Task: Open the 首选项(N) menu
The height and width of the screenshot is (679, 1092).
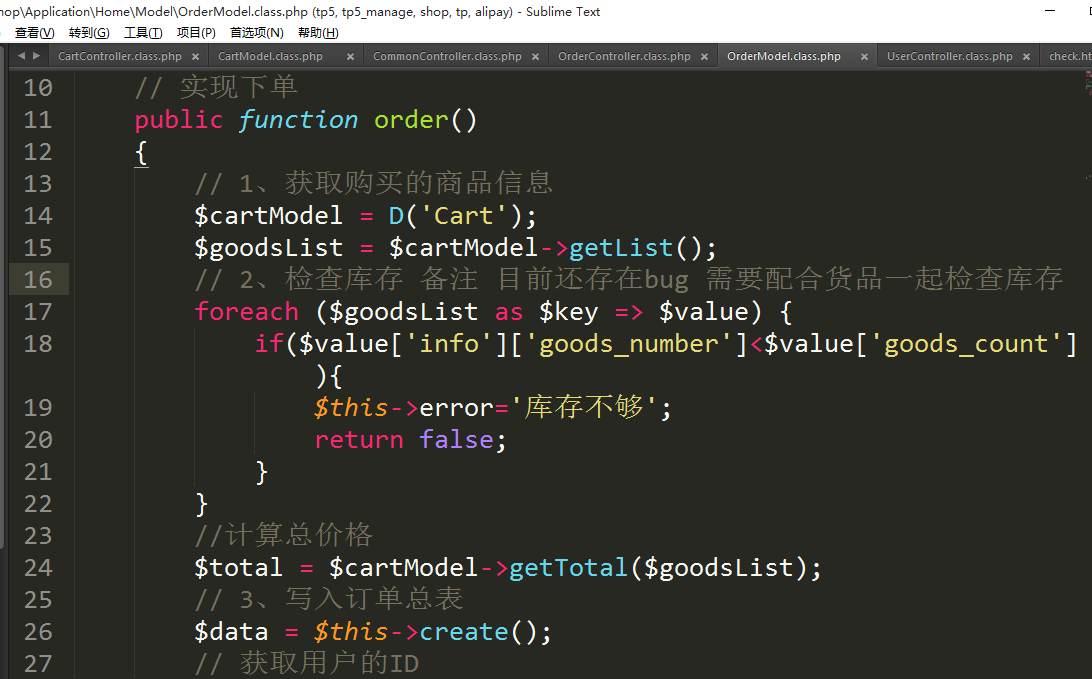Action: (x=257, y=33)
